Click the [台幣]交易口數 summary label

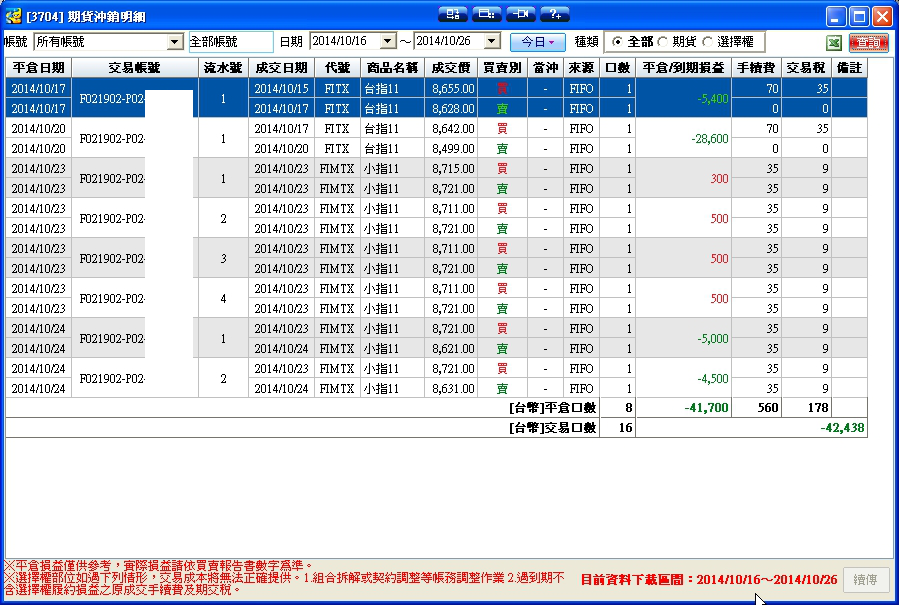553,428
